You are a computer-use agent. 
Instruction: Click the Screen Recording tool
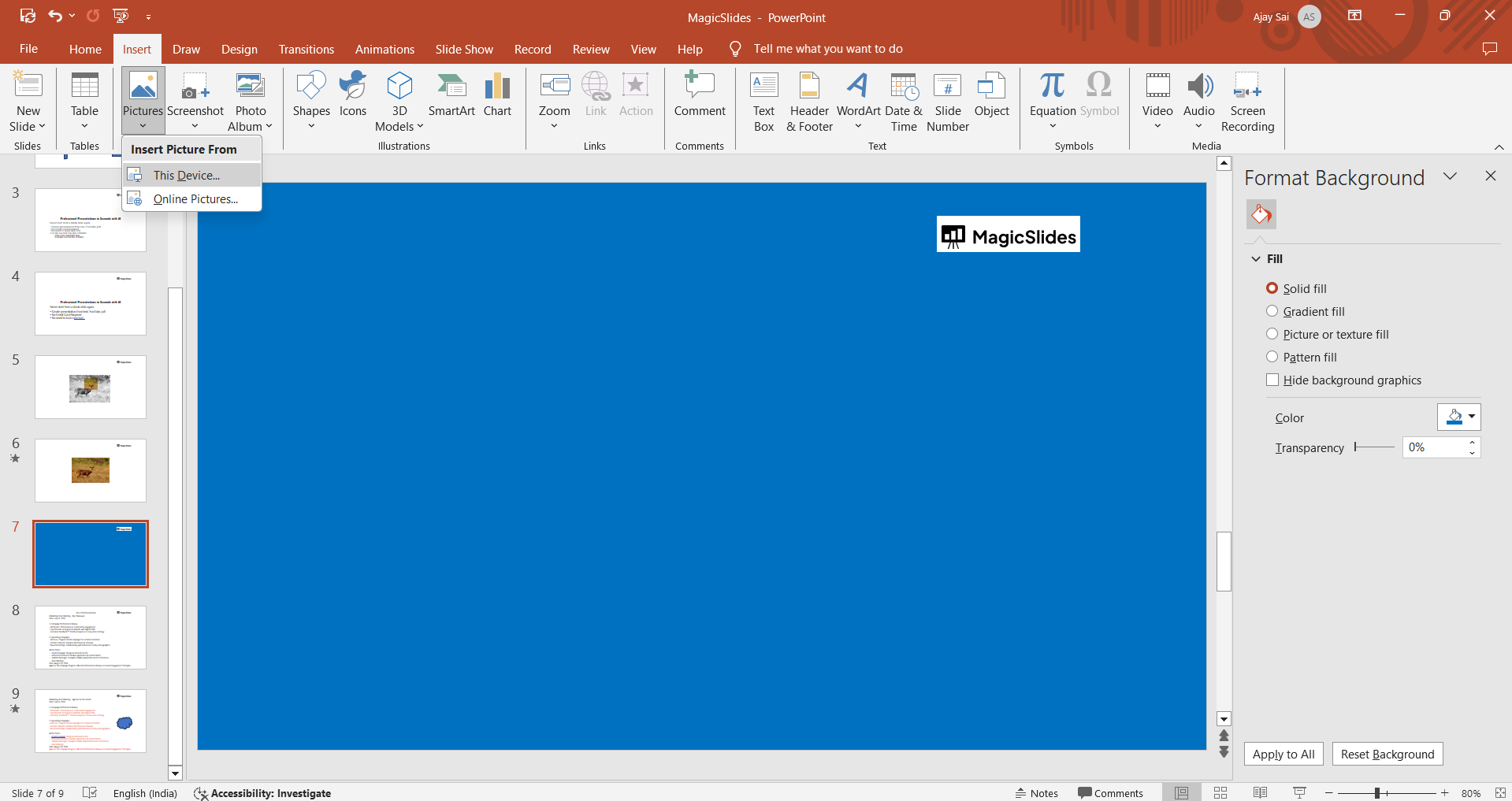[1246, 102]
